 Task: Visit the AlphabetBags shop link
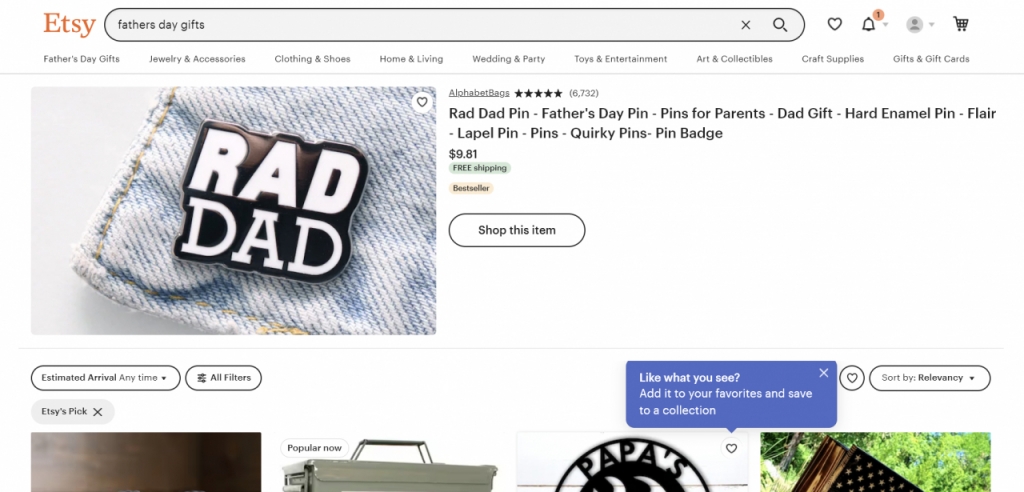[x=479, y=93]
